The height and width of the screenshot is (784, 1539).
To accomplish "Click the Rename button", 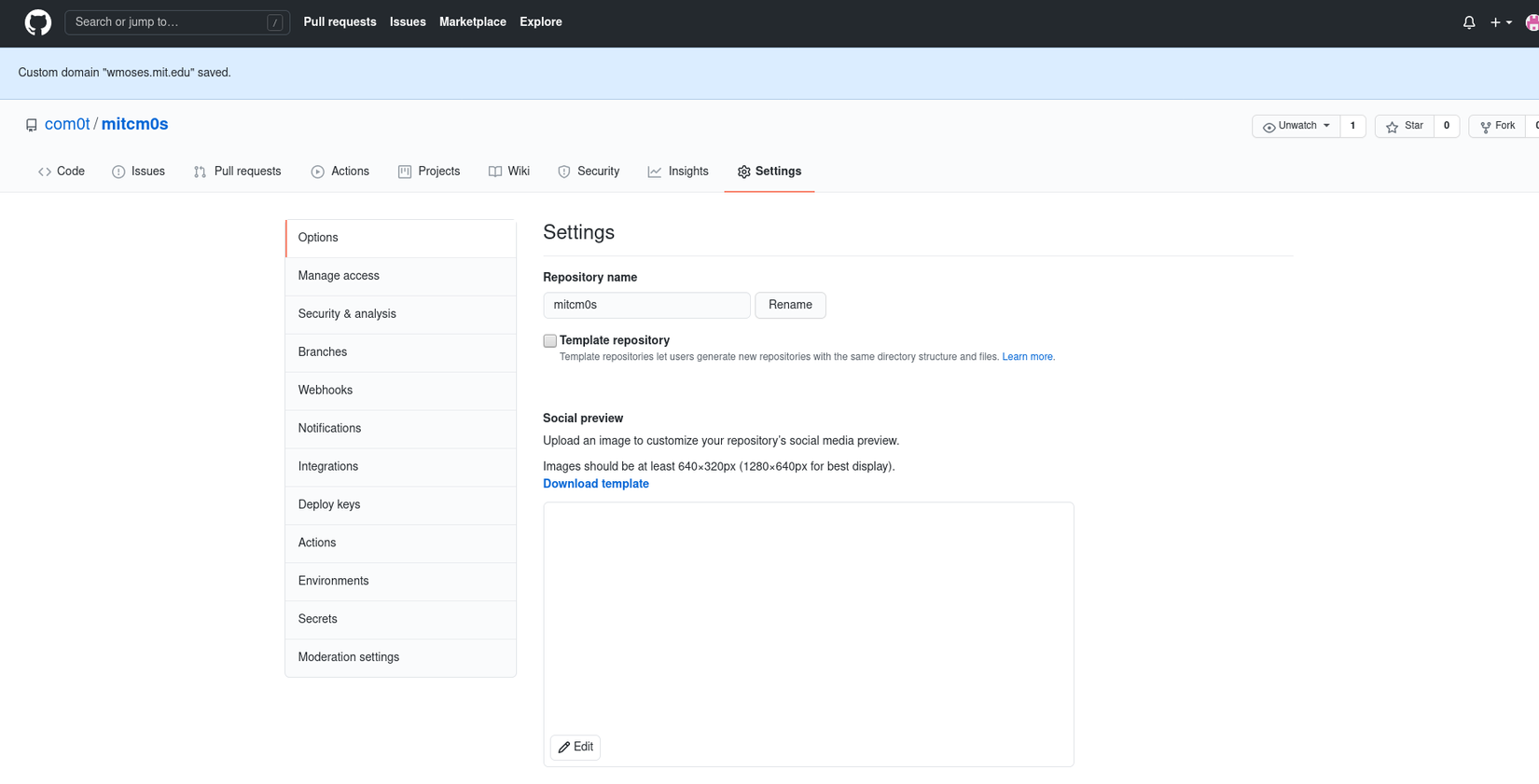I will click(790, 306).
